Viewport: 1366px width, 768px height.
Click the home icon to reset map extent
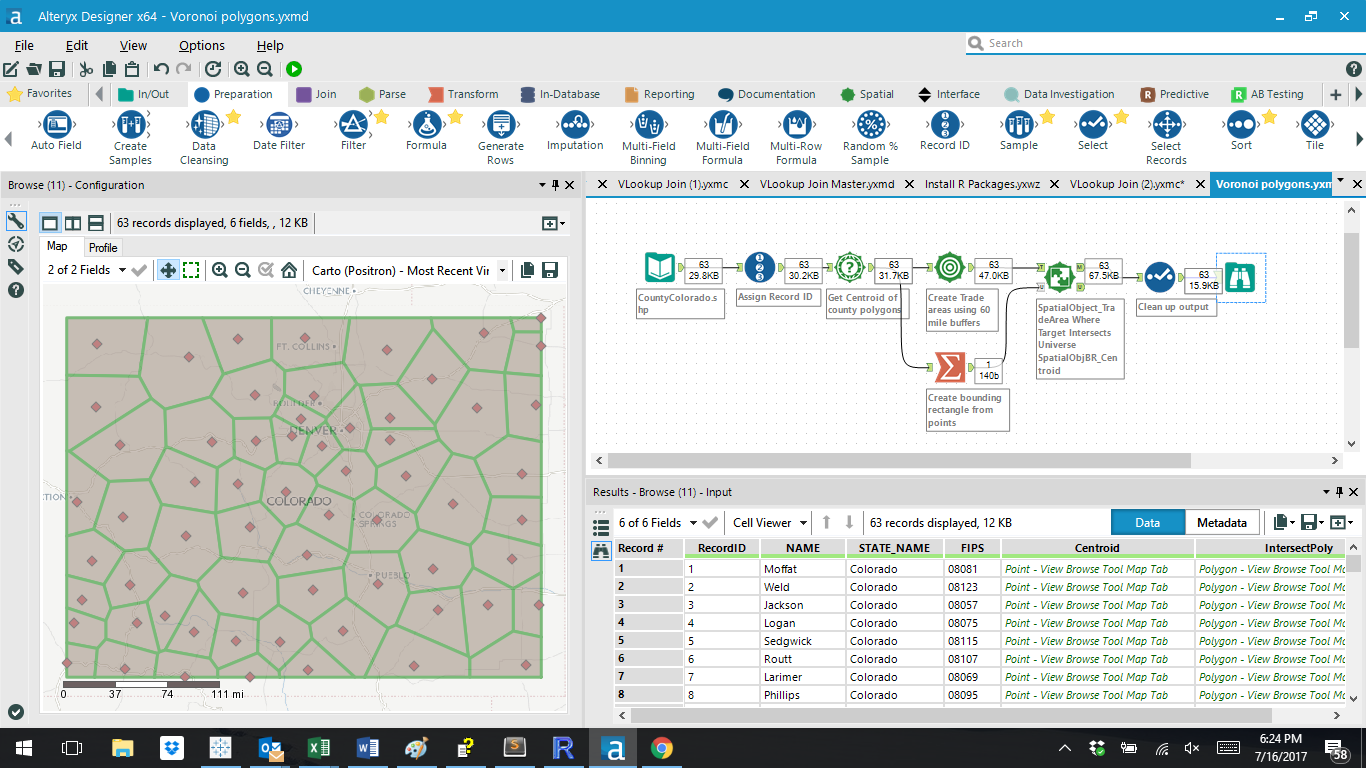click(287, 270)
